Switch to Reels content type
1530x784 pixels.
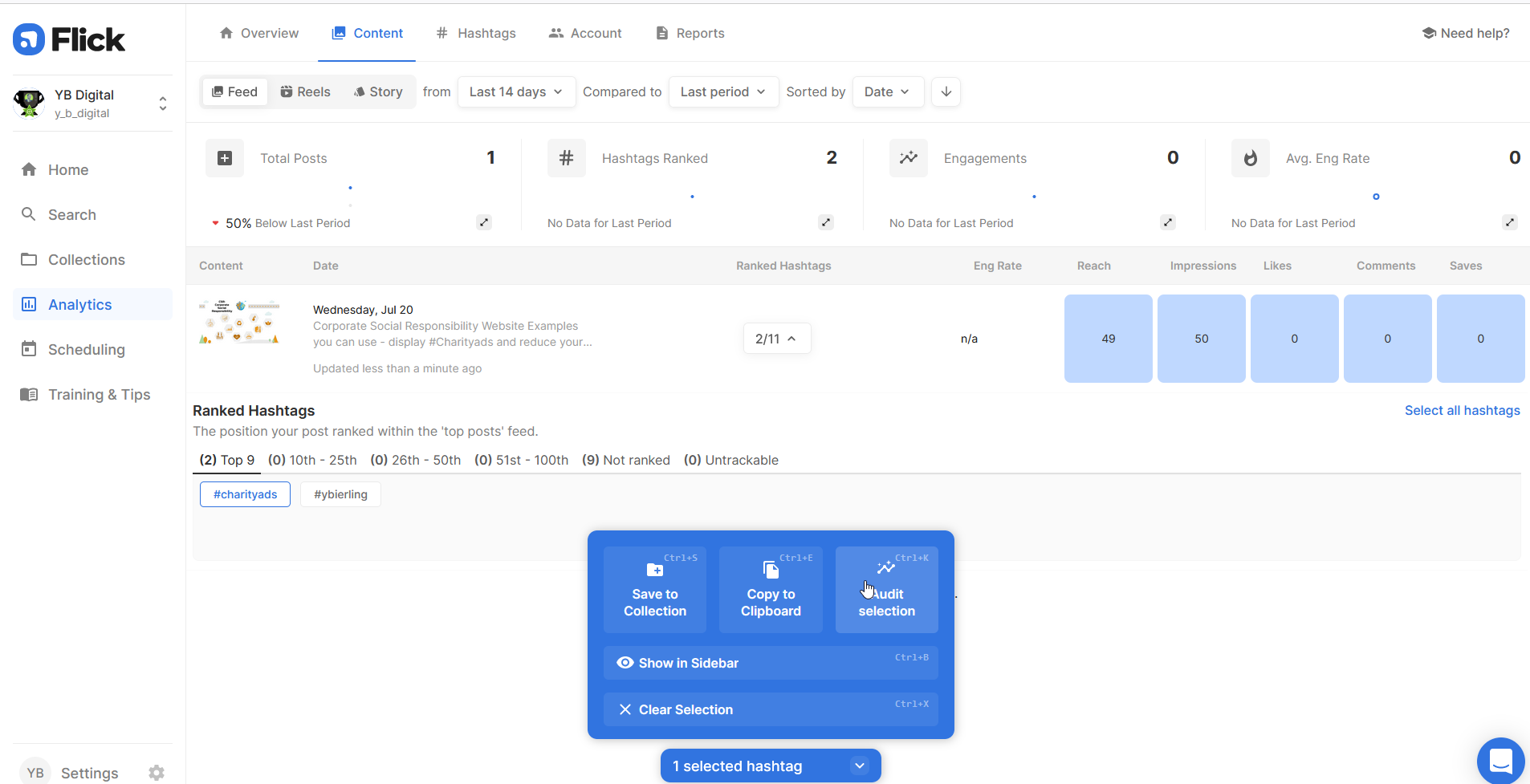coord(305,91)
